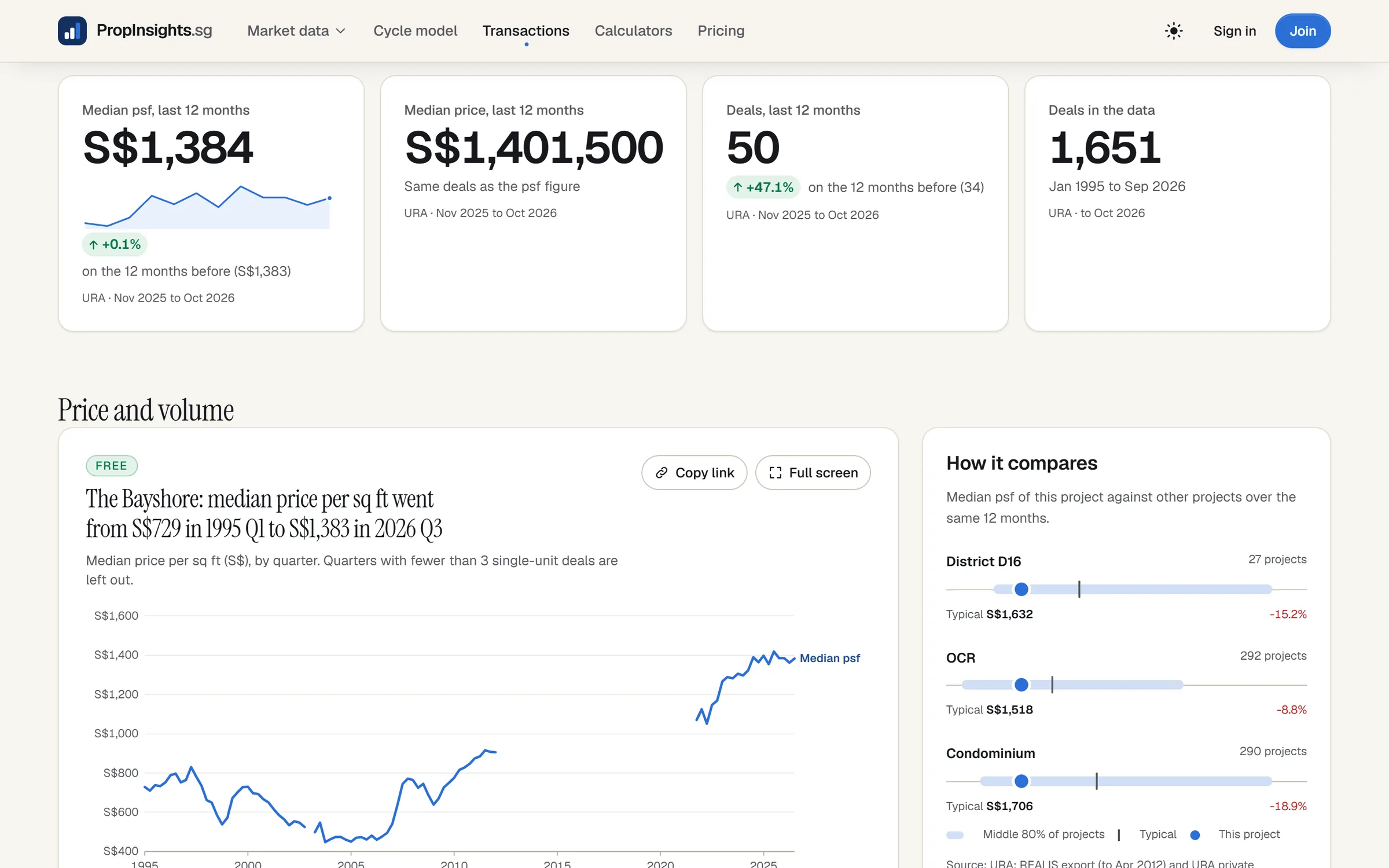Click the S$1,384 median psf value
This screenshot has width=1389, height=868.
coord(168,148)
